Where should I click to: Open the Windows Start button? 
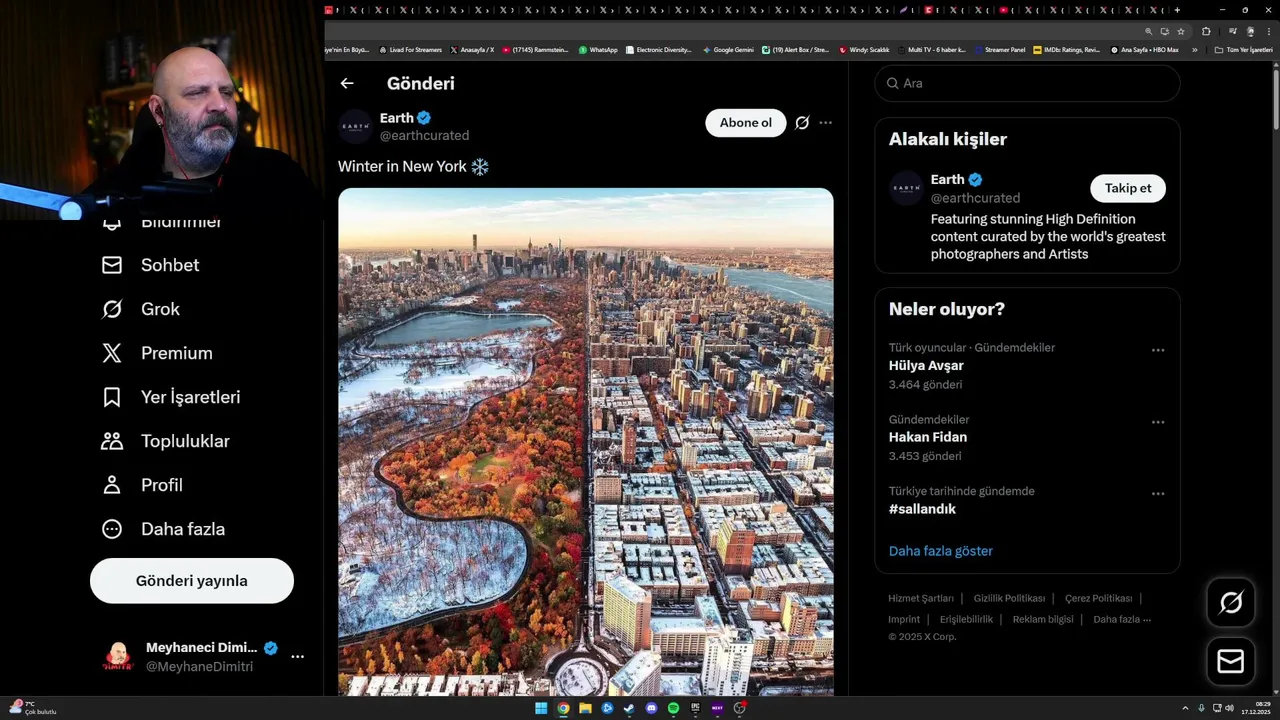pyautogui.click(x=541, y=708)
